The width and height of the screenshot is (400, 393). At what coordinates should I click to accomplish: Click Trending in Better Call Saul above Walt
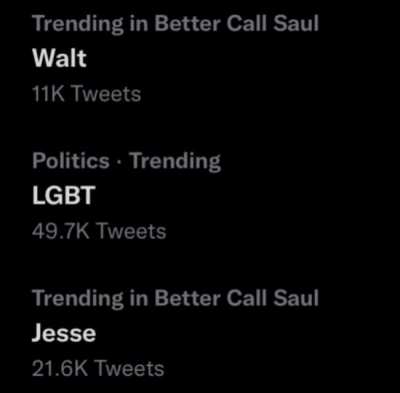(x=175, y=24)
